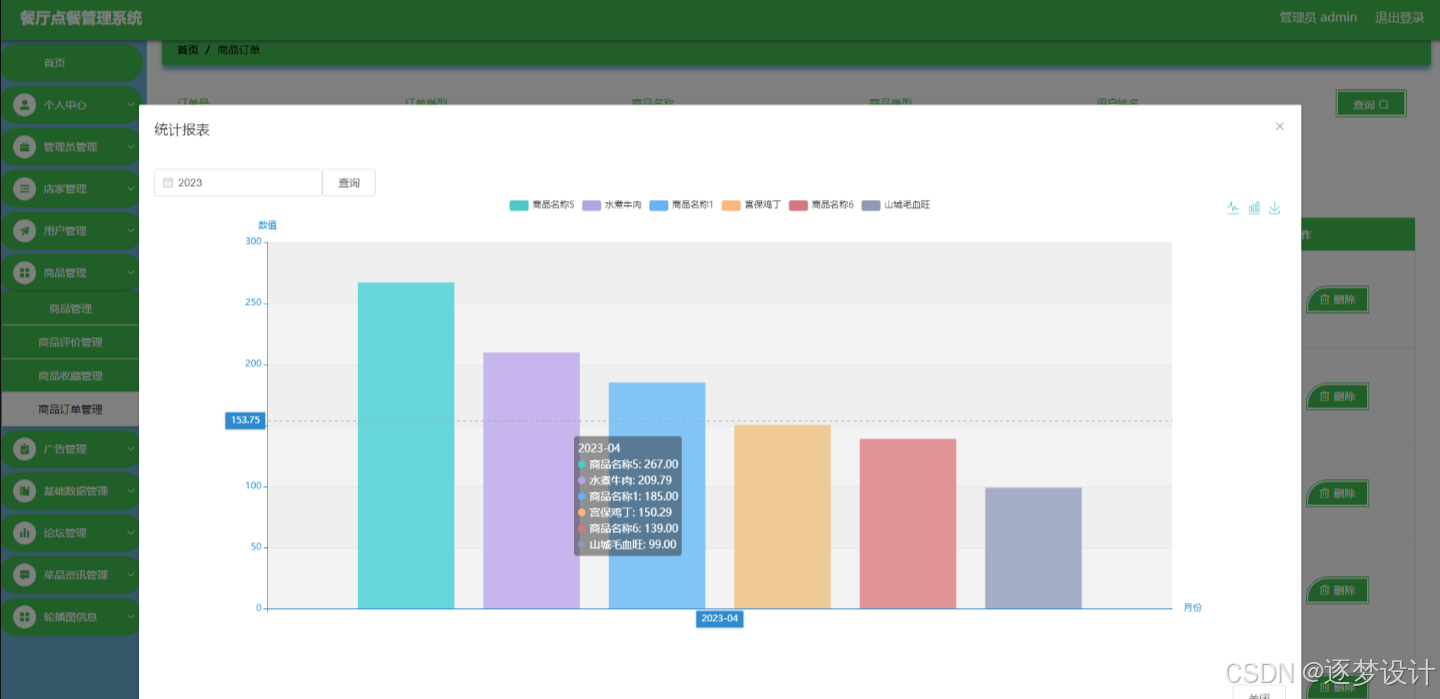The width and height of the screenshot is (1440, 699).
Task: Expand 轮播图信息 menu arrow
Action: (131, 617)
